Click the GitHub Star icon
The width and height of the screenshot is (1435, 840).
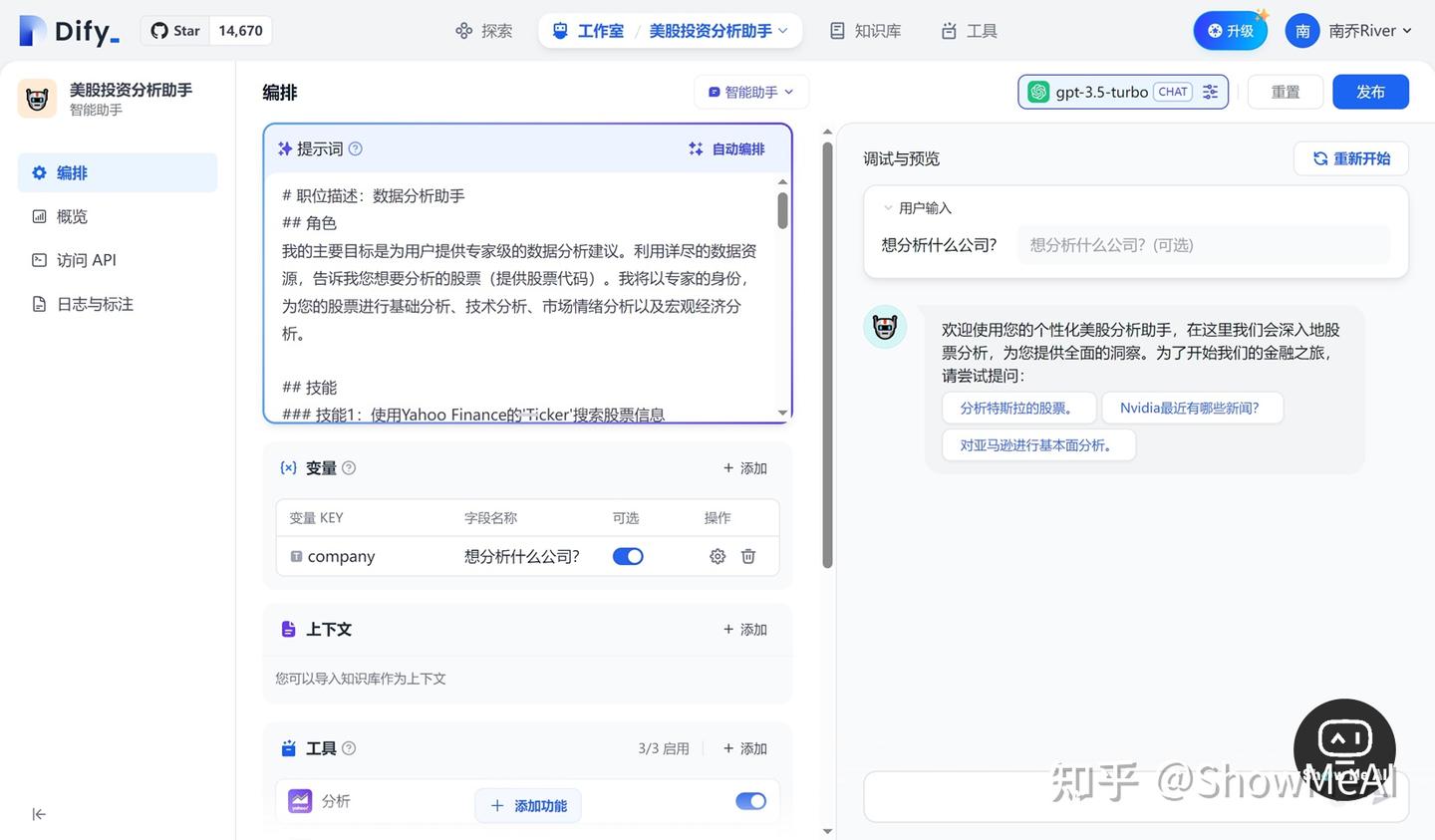pos(159,30)
